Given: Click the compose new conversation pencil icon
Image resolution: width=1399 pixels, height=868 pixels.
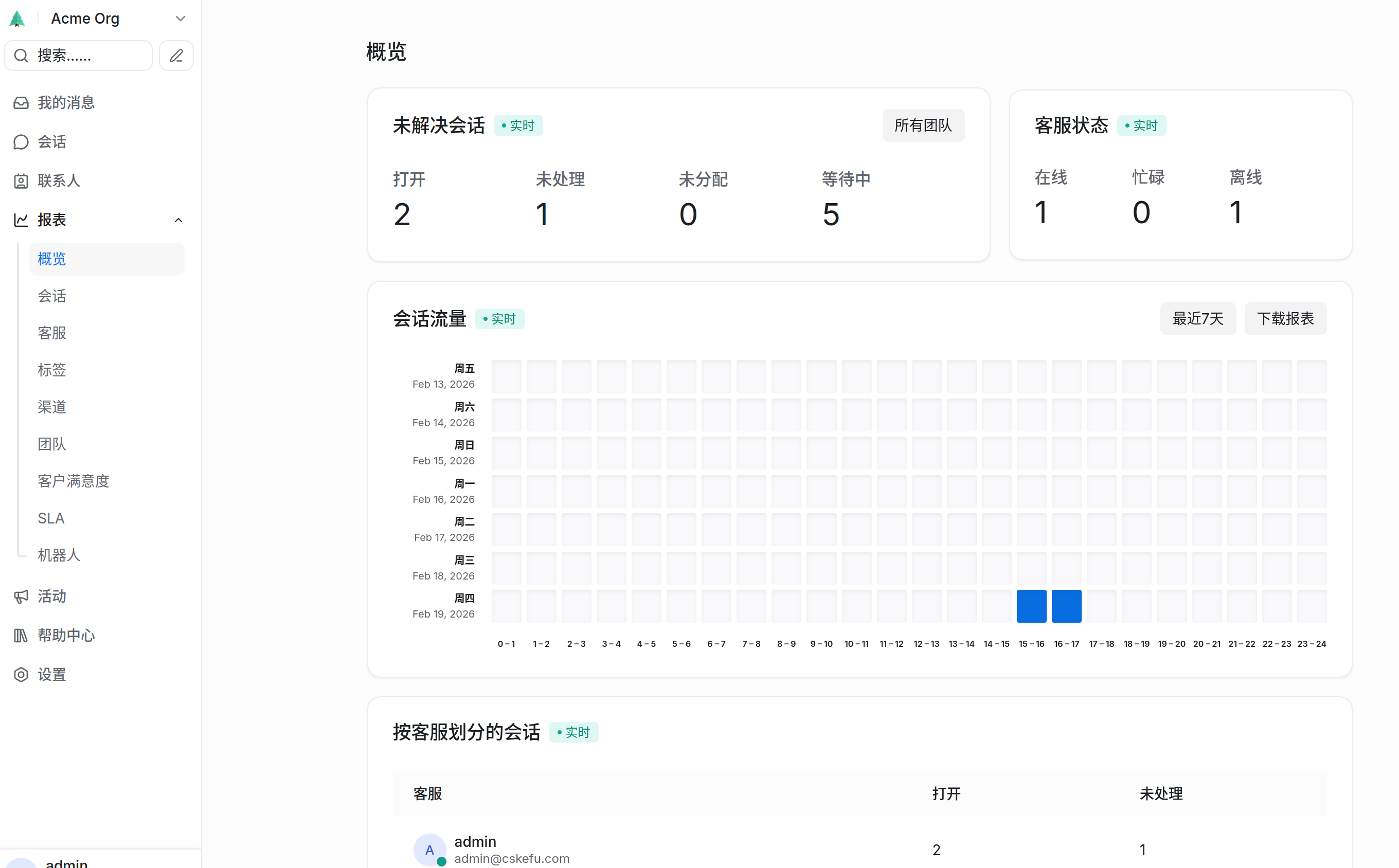Looking at the screenshot, I should [176, 56].
